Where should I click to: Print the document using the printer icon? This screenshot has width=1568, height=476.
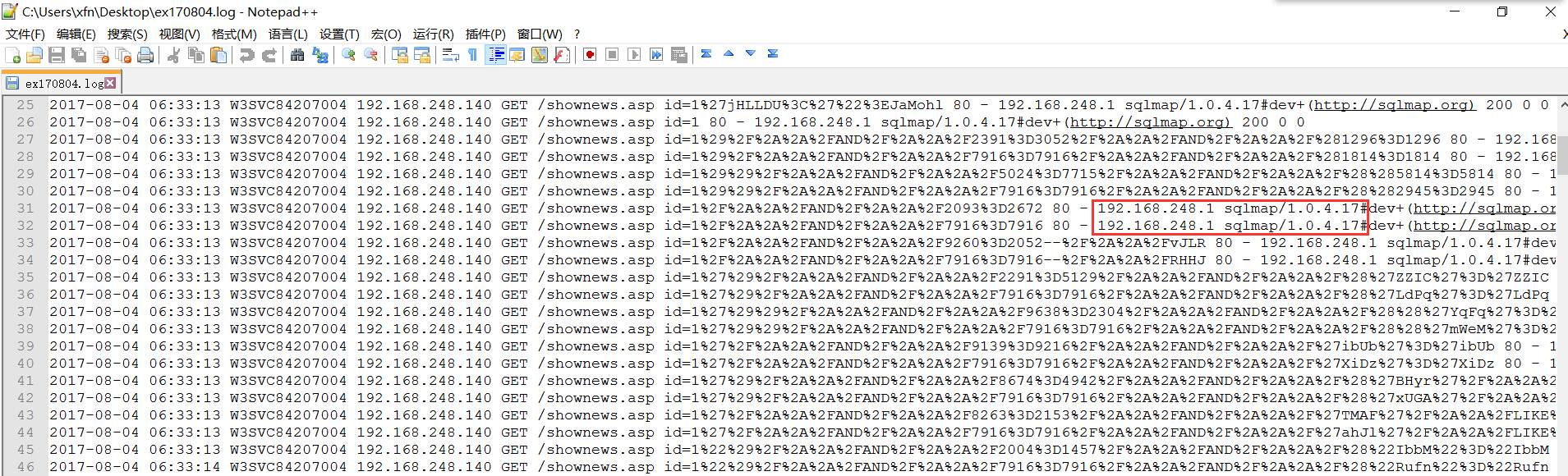click(x=145, y=55)
